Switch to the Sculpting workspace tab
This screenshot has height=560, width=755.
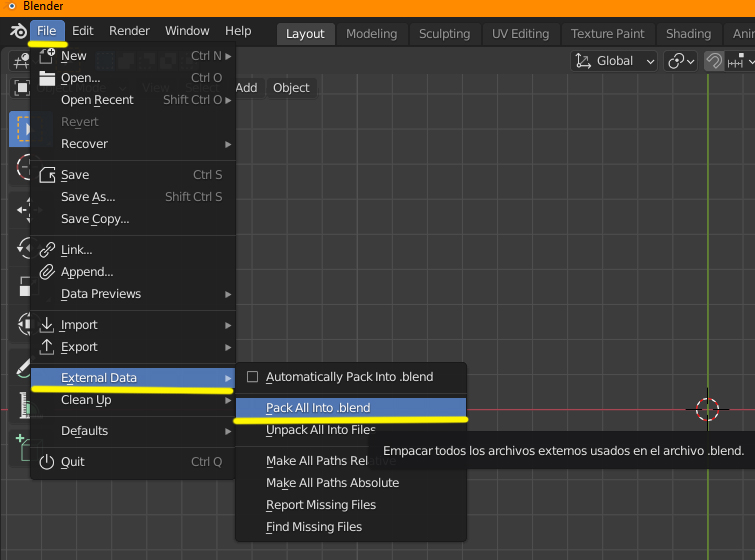pyautogui.click(x=444, y=33)
